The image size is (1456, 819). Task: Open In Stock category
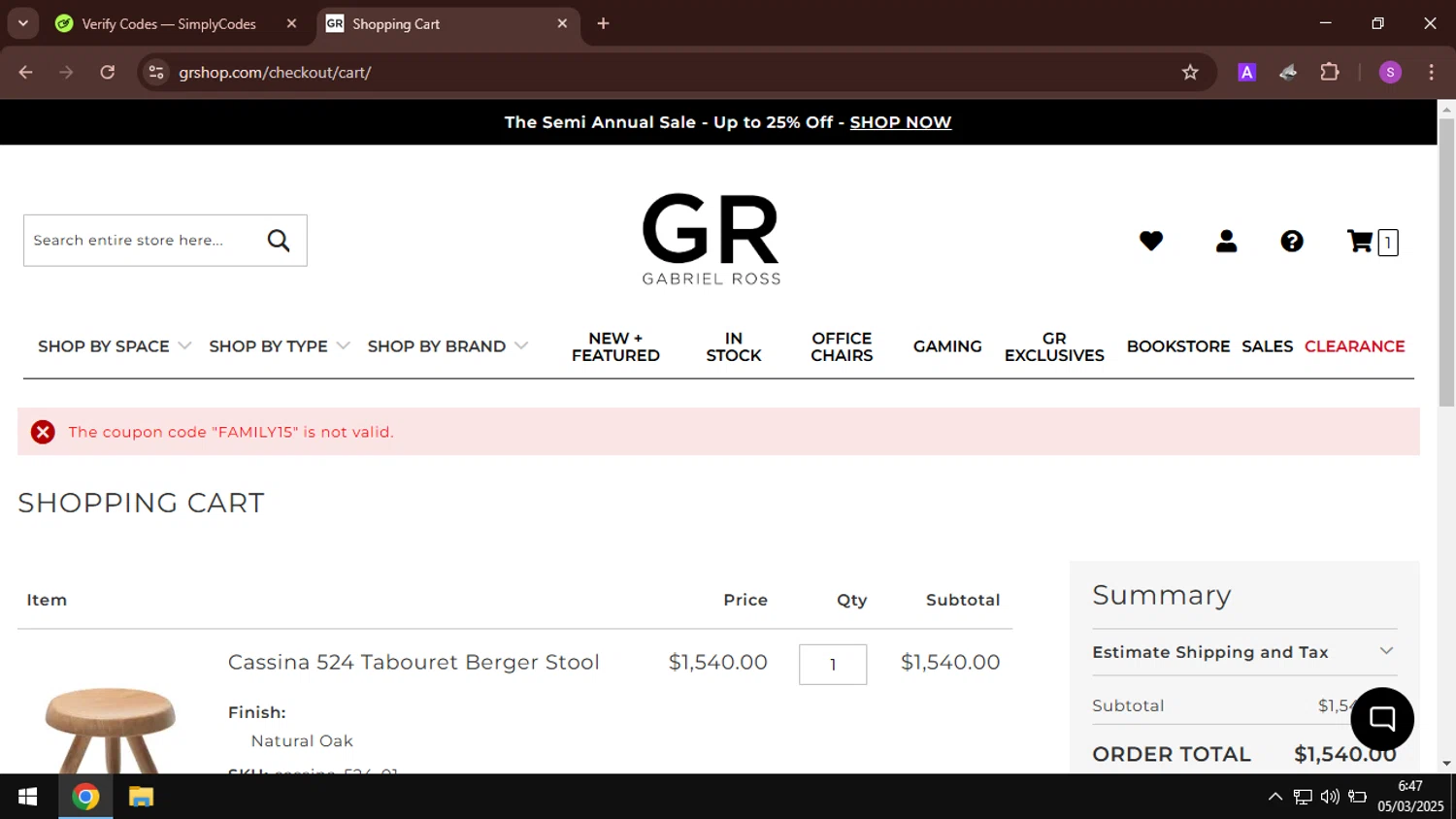click(x=734, y=346)
